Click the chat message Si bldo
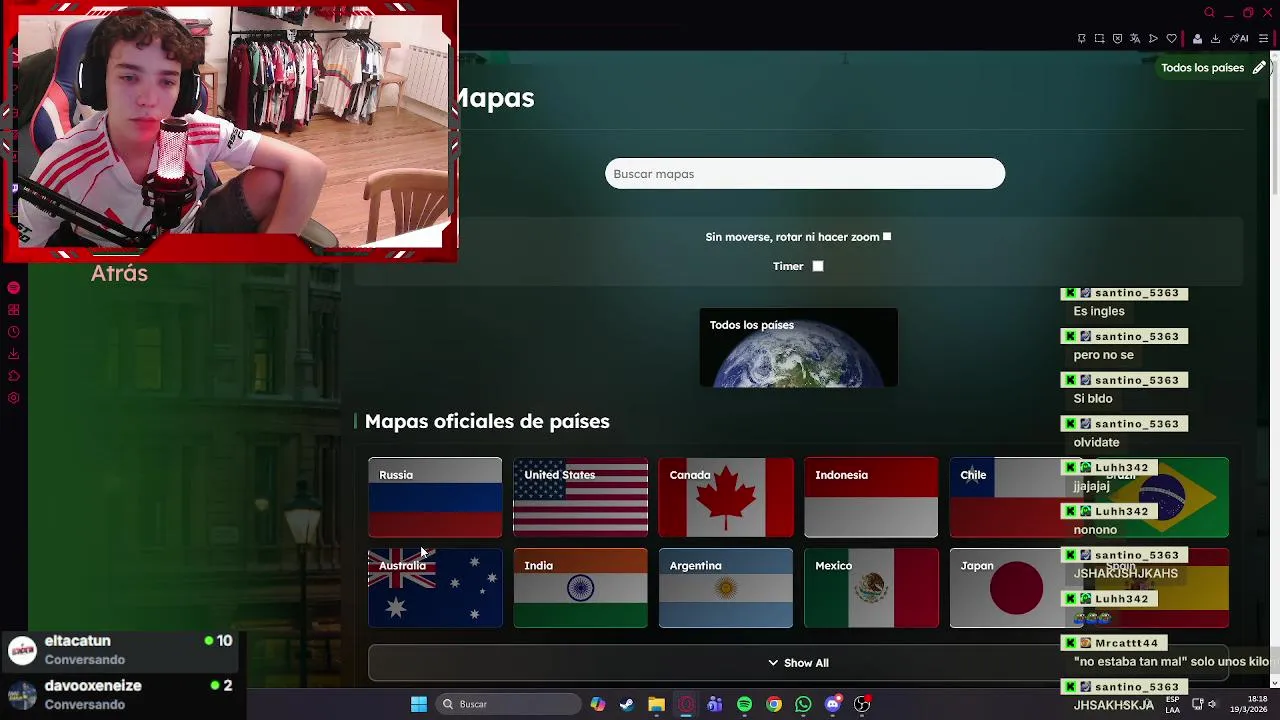The height and width of the screenshot is (720, 1280). (x=1092, y=399)
